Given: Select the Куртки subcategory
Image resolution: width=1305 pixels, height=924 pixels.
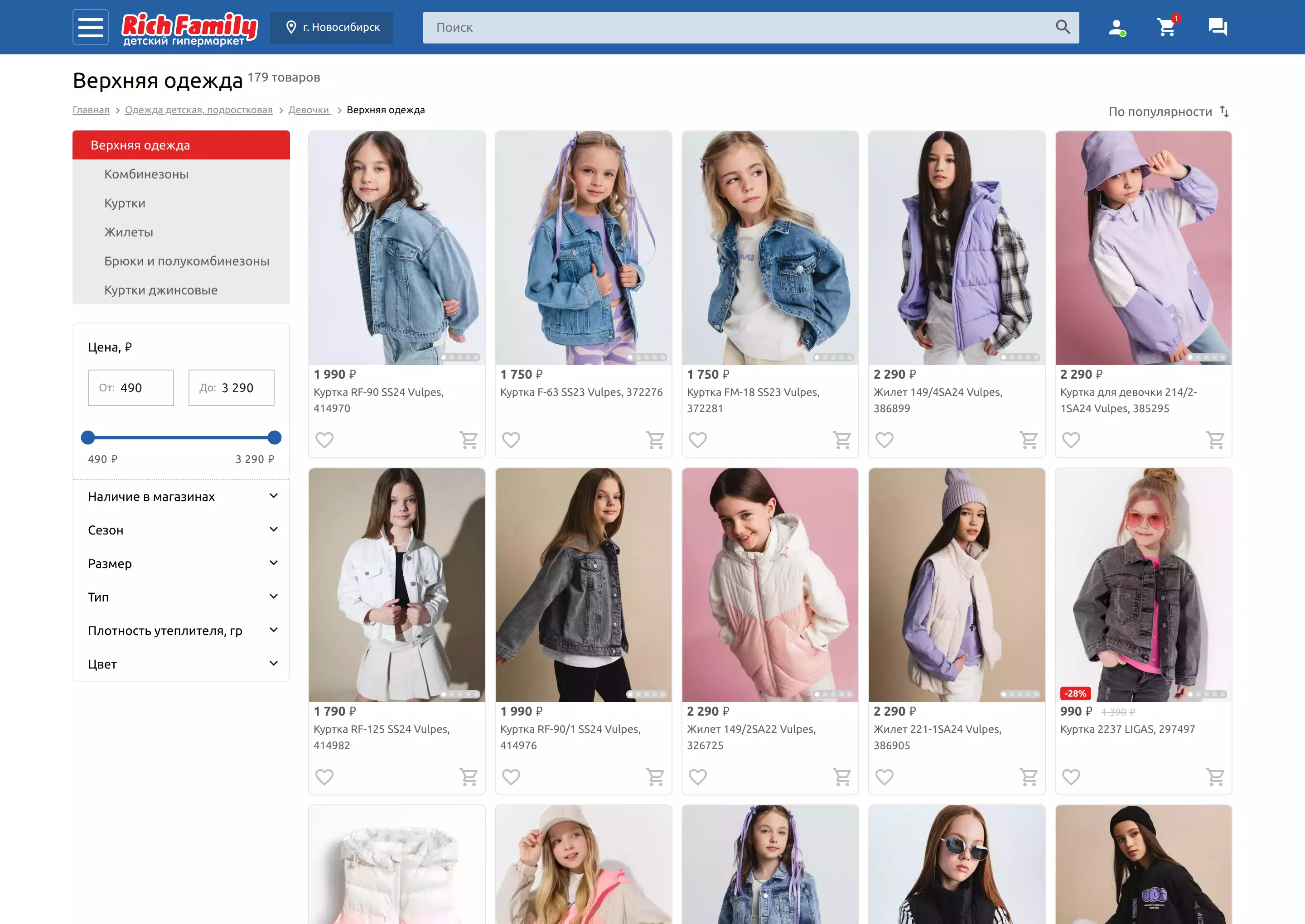Looking at the screenshot, I should [181, 203].
